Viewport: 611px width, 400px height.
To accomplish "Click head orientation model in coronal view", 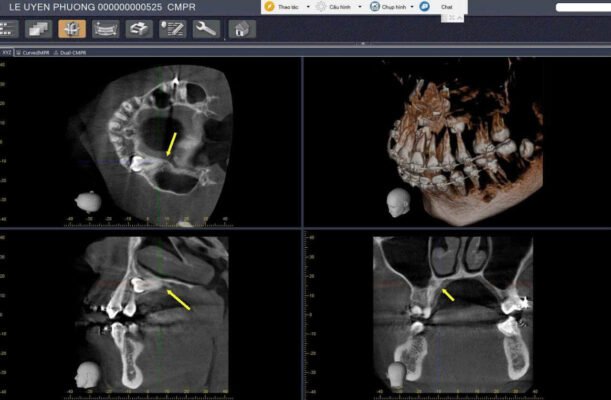I will point(397,374).
